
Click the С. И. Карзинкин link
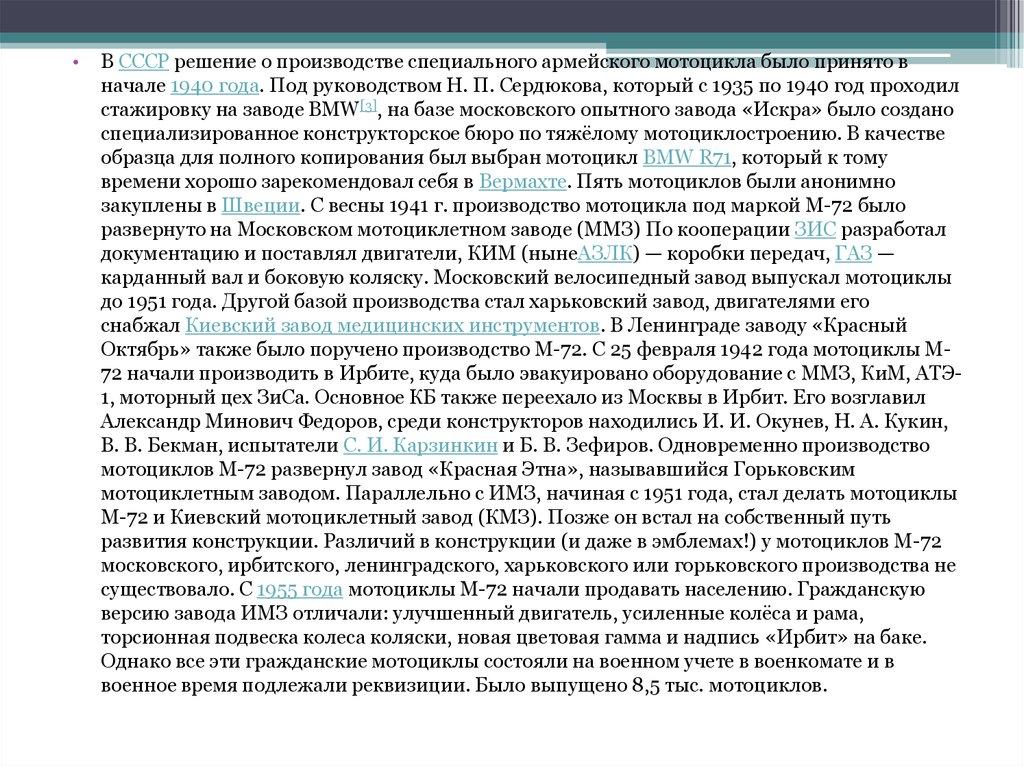pyautogui.click(x=420, y=446)
